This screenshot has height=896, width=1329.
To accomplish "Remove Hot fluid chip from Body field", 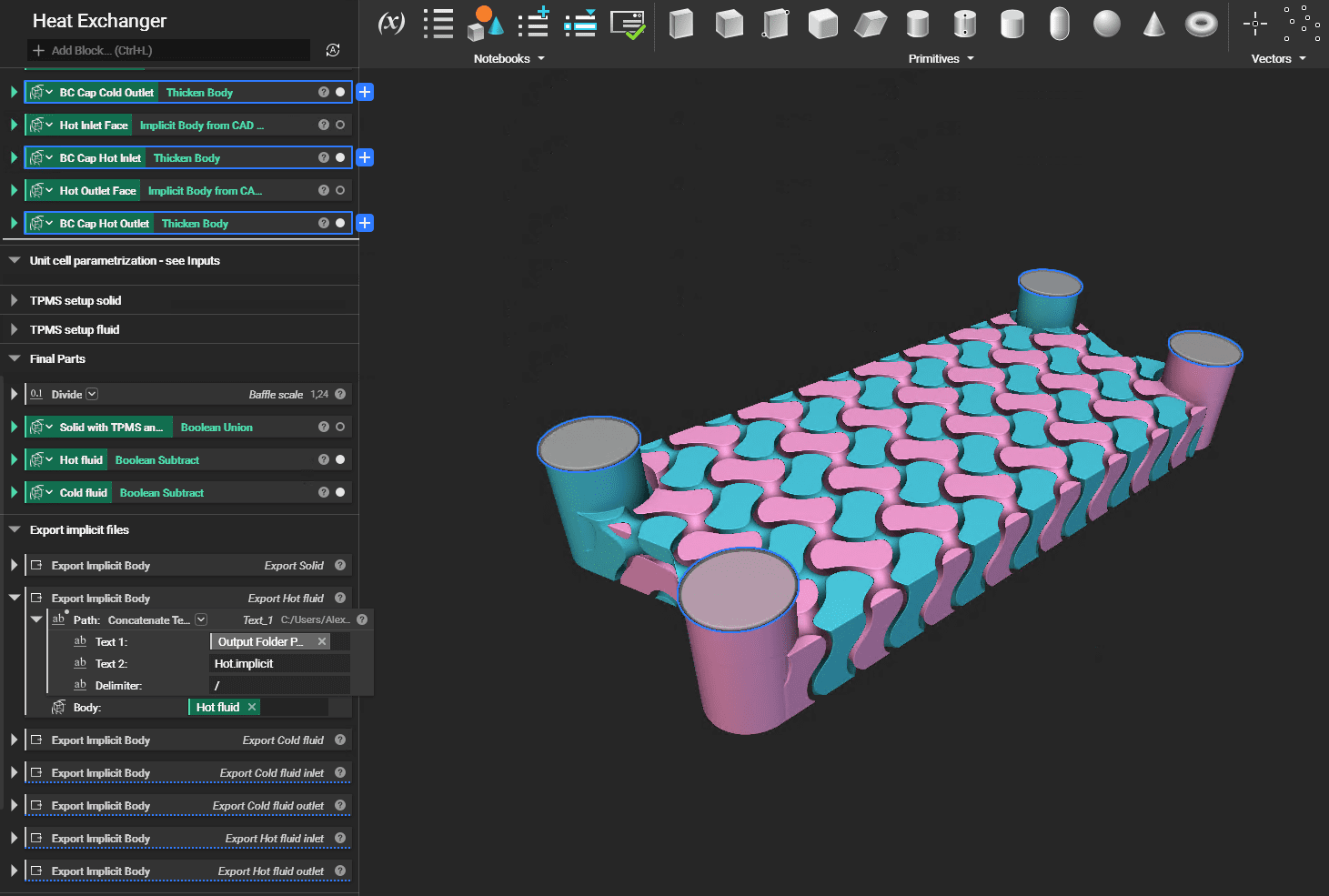I will click(x=252, y=707).
